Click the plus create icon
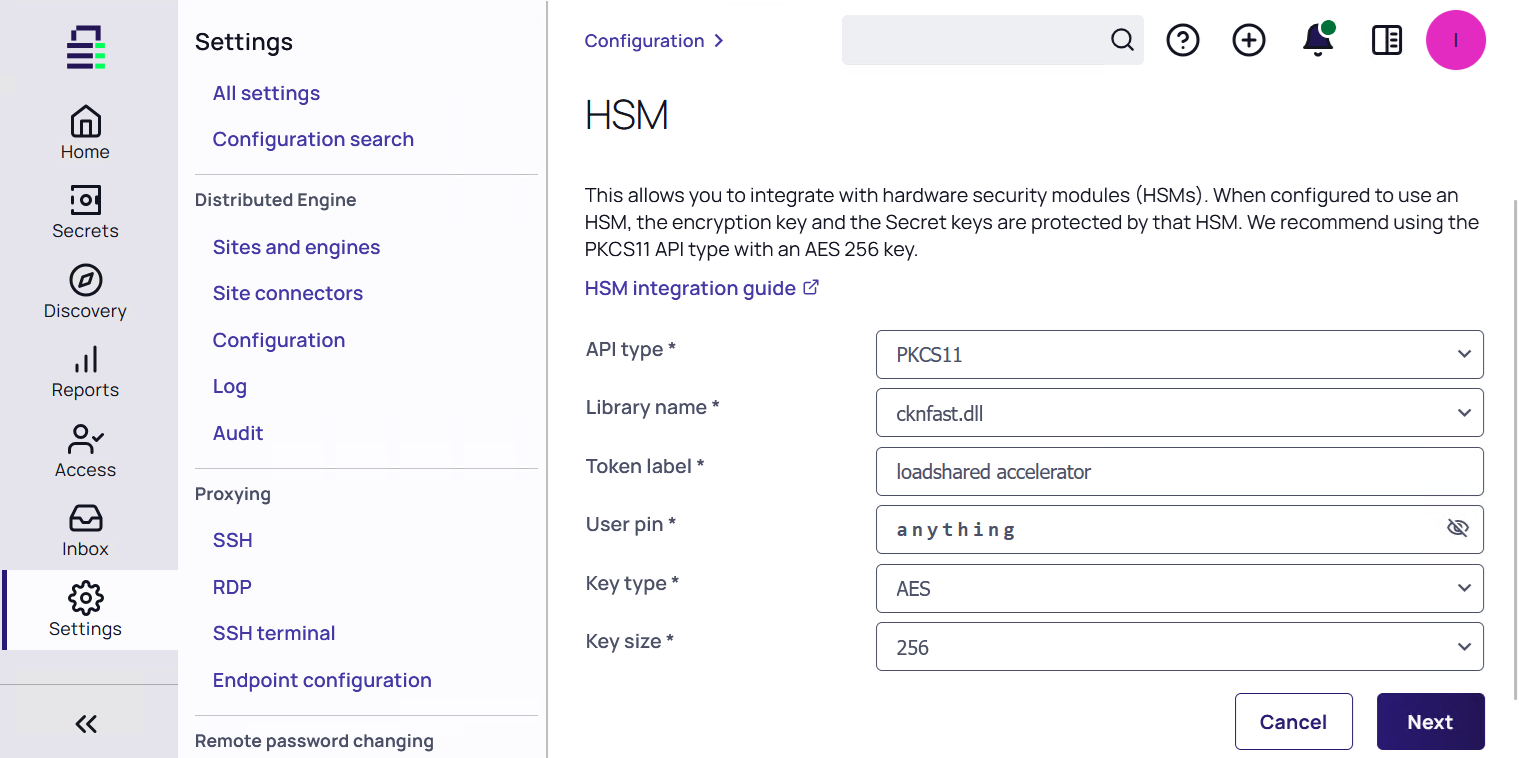1519x758 pixels. 1249,40
